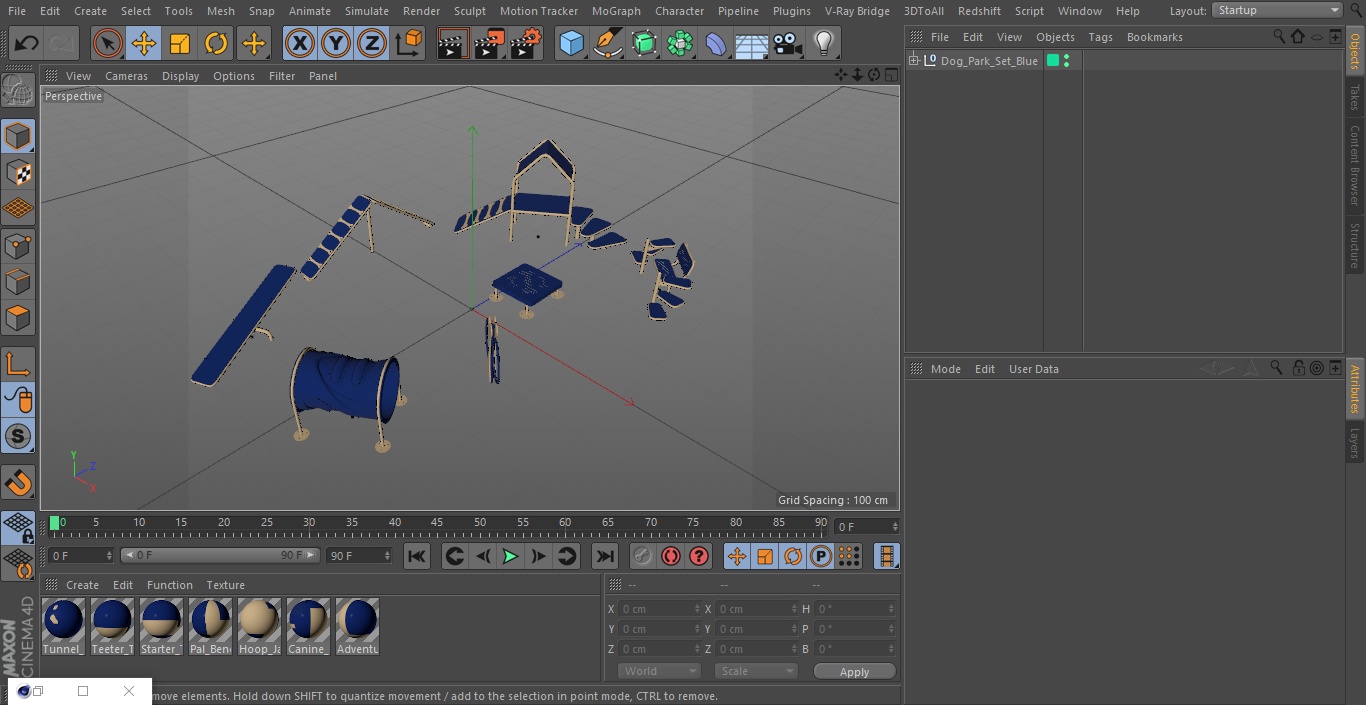Toggle the rotation keyframe channel icon
The height and width of the screenshot is (705, 1366).
793,556
